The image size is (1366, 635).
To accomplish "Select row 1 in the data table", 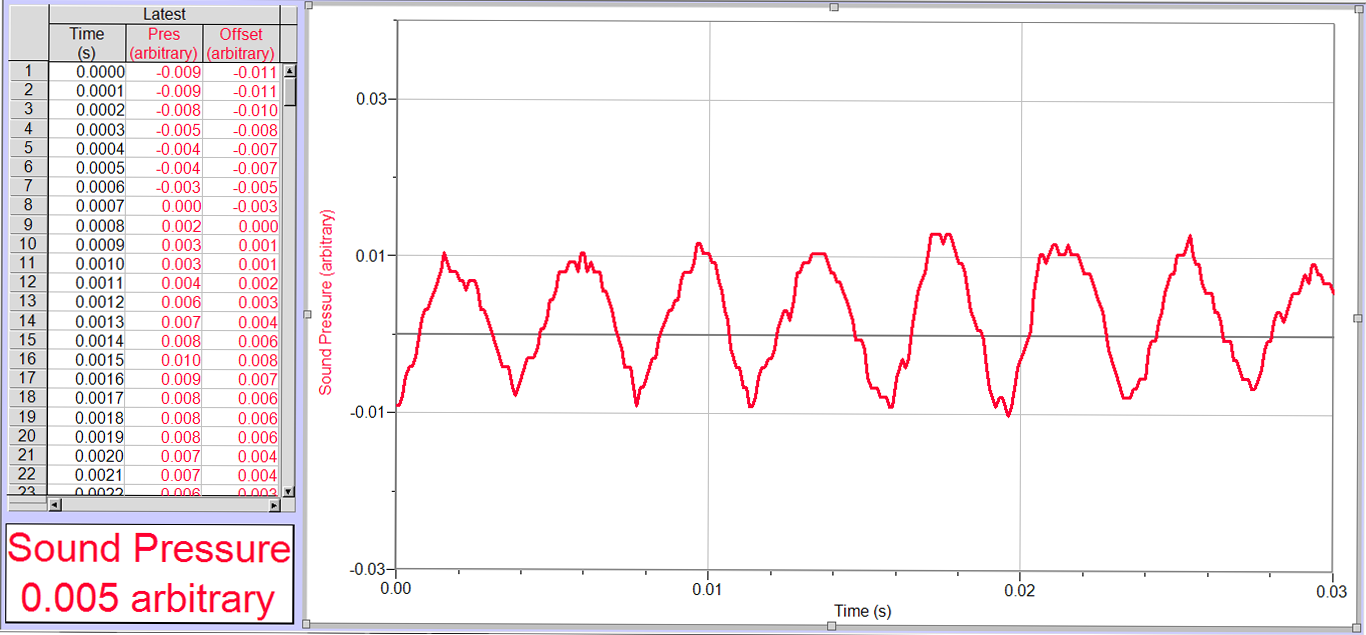I will [27, 71].
